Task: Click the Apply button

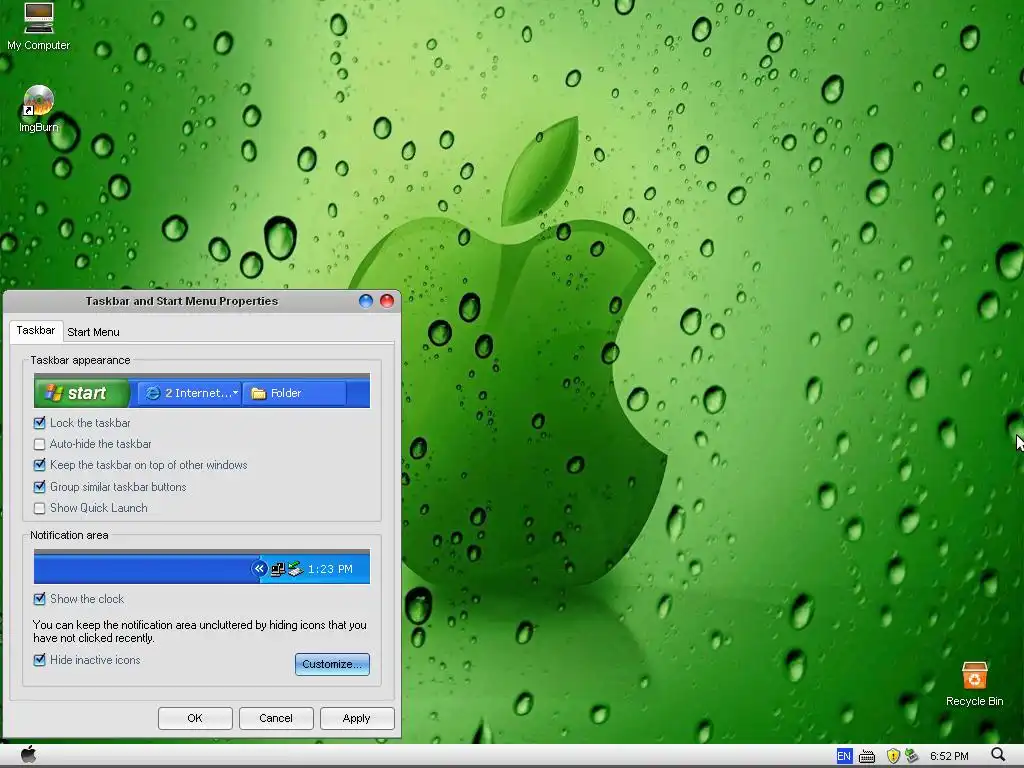Action: (357, 718)
